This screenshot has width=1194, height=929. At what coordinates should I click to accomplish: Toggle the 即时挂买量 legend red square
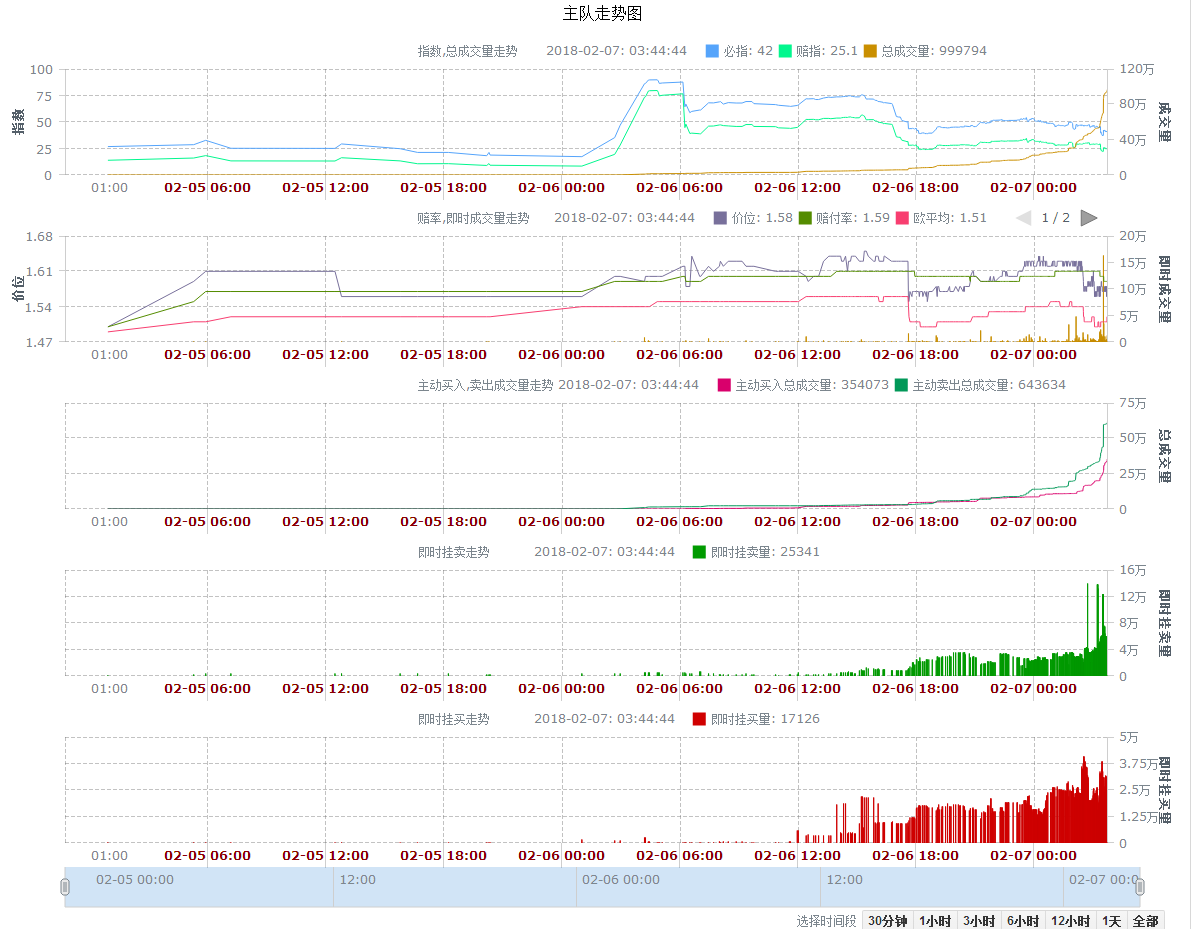(x=699, y=718)
